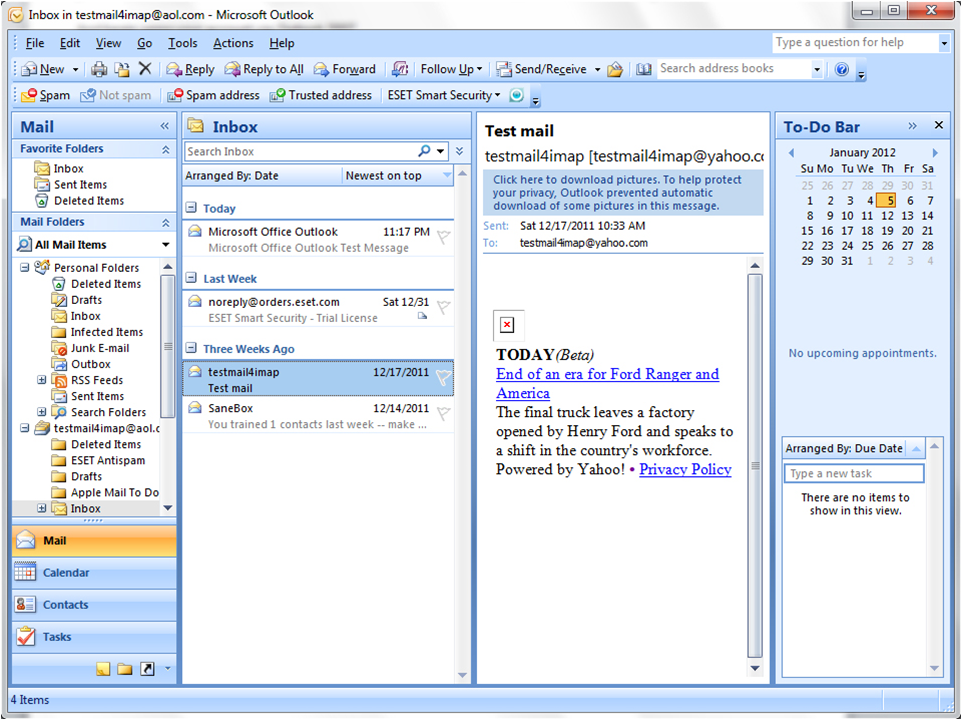Screen dimensions: 962x720
Task: Click the Print icon in the toolbar
Action: pyautogui.click(x=99, y=69)
